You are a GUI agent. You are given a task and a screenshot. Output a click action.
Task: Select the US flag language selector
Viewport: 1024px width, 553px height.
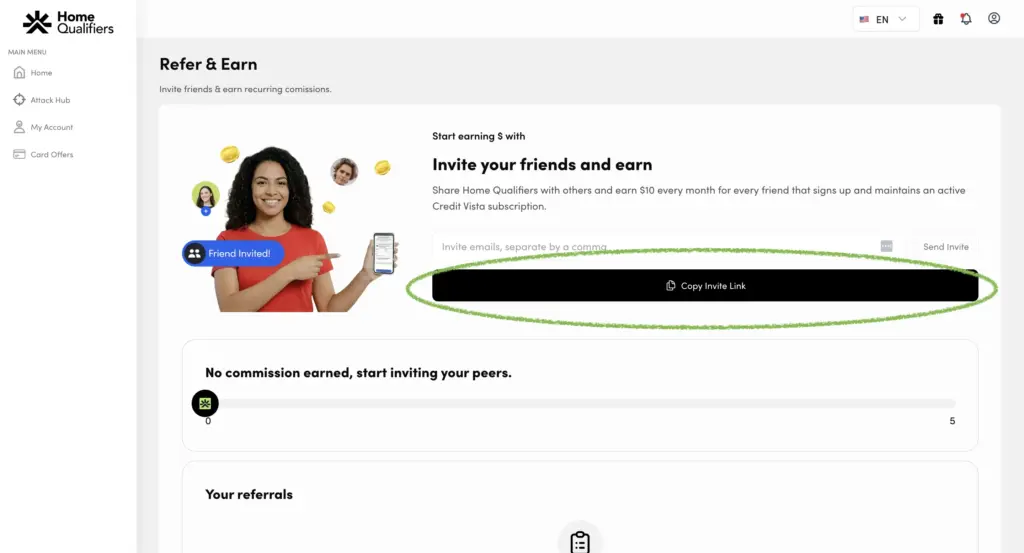click(x=864, y=20)
